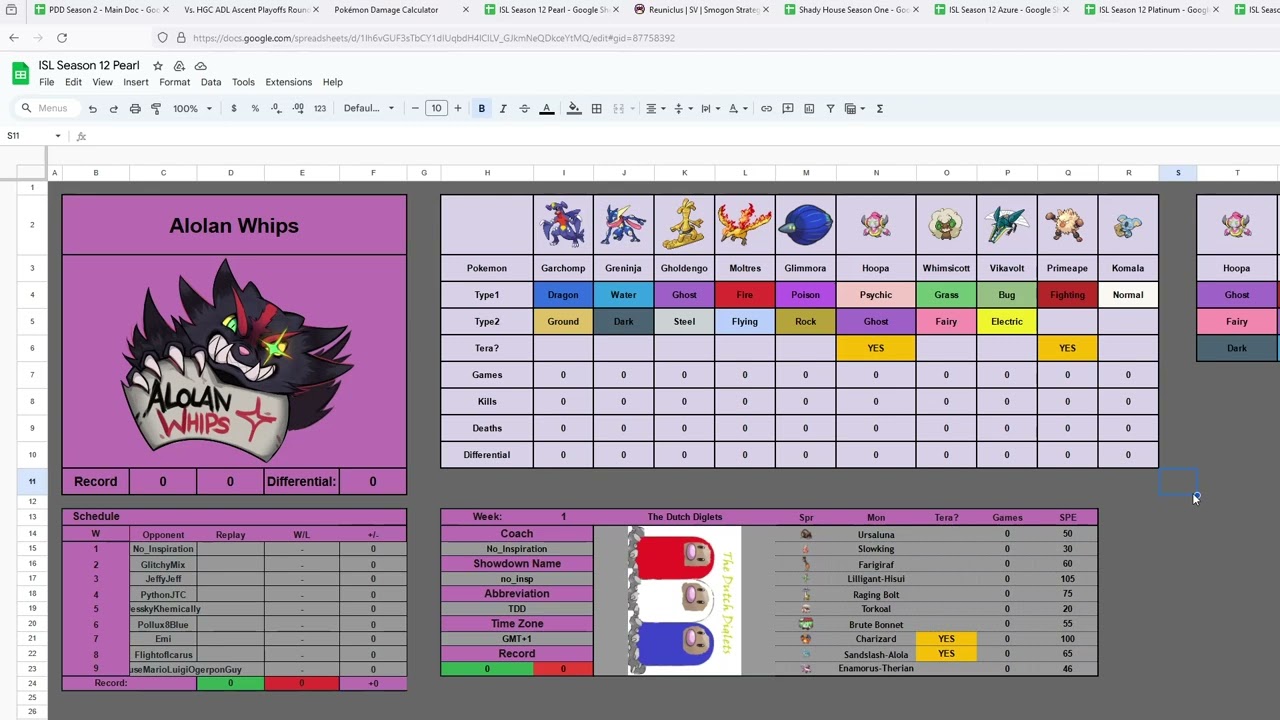
Task: Open the number format 123 menu
Action: [x=320, y=108]
